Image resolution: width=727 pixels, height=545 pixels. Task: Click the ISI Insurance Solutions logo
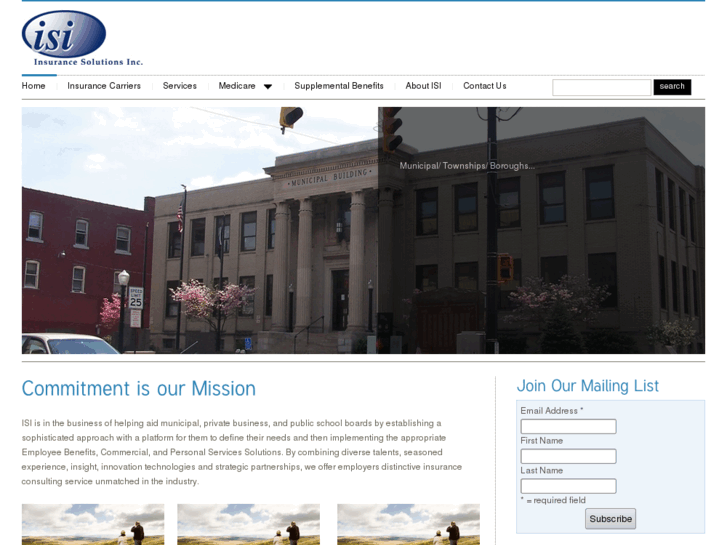(x=82, y=38)
